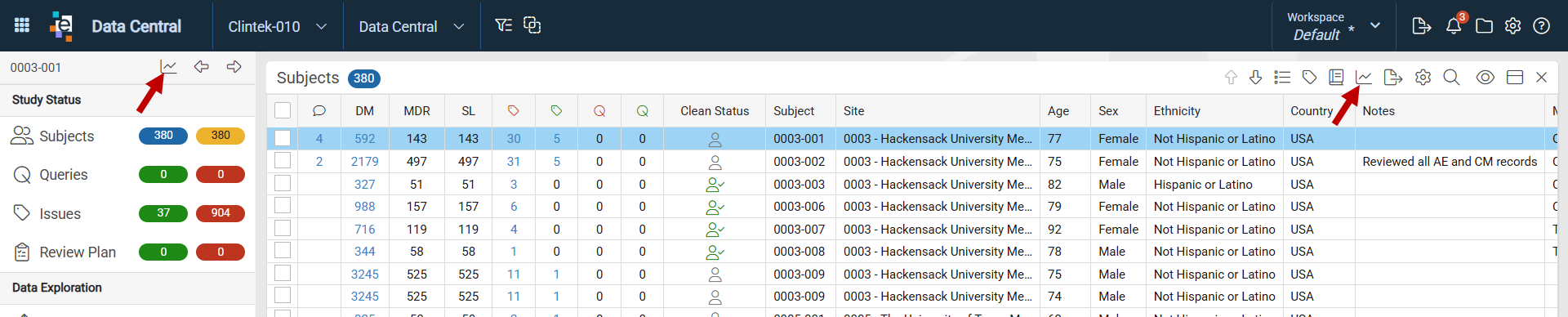
Task: Sort by the Ethnicity column header
Action: (x=1177, y=110)
